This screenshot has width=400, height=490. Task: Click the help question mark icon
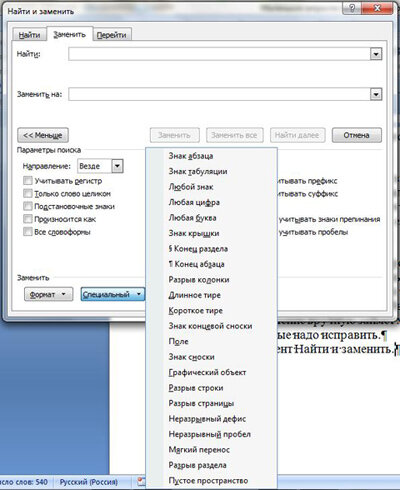[353, 9]
